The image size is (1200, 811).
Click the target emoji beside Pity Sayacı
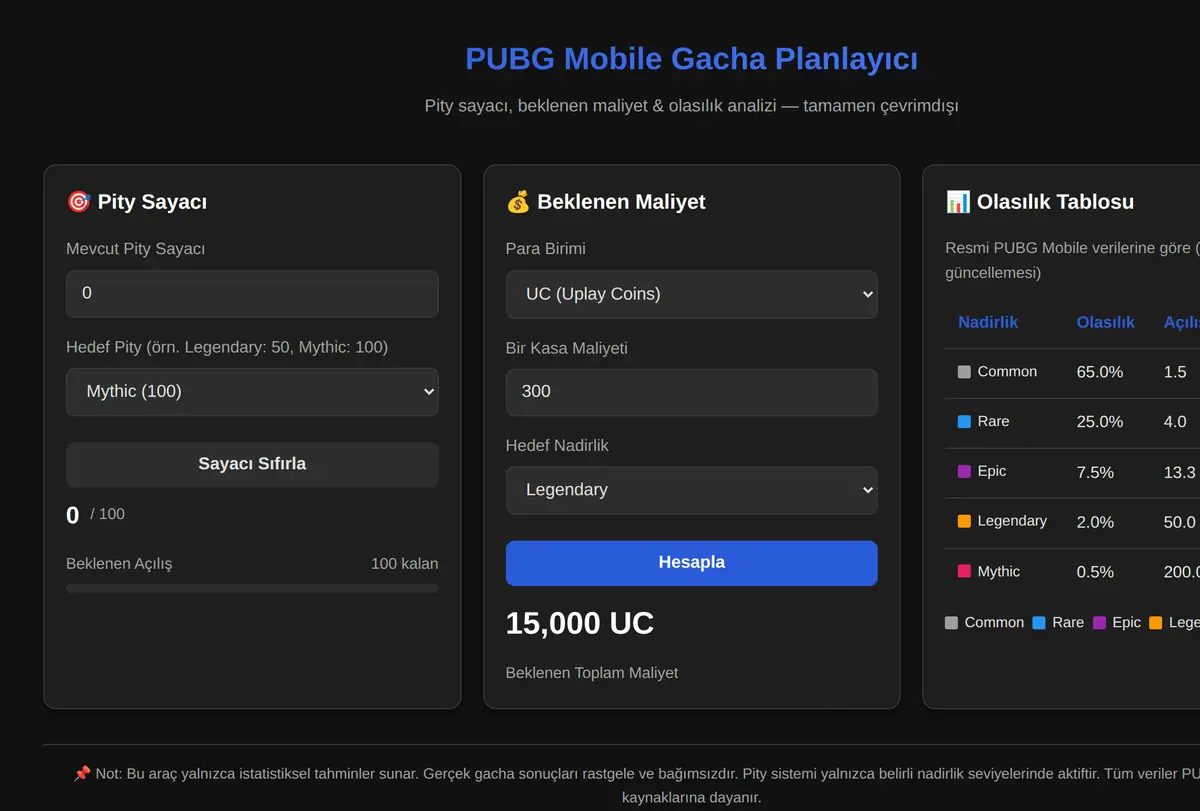coord(78,202)
